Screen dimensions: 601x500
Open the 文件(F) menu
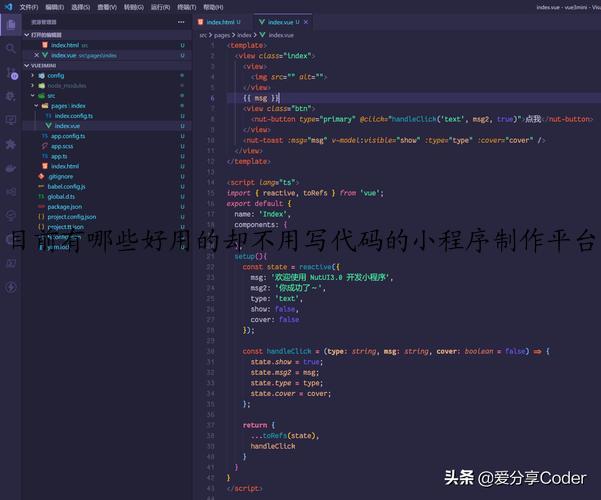tap(29, 7)
